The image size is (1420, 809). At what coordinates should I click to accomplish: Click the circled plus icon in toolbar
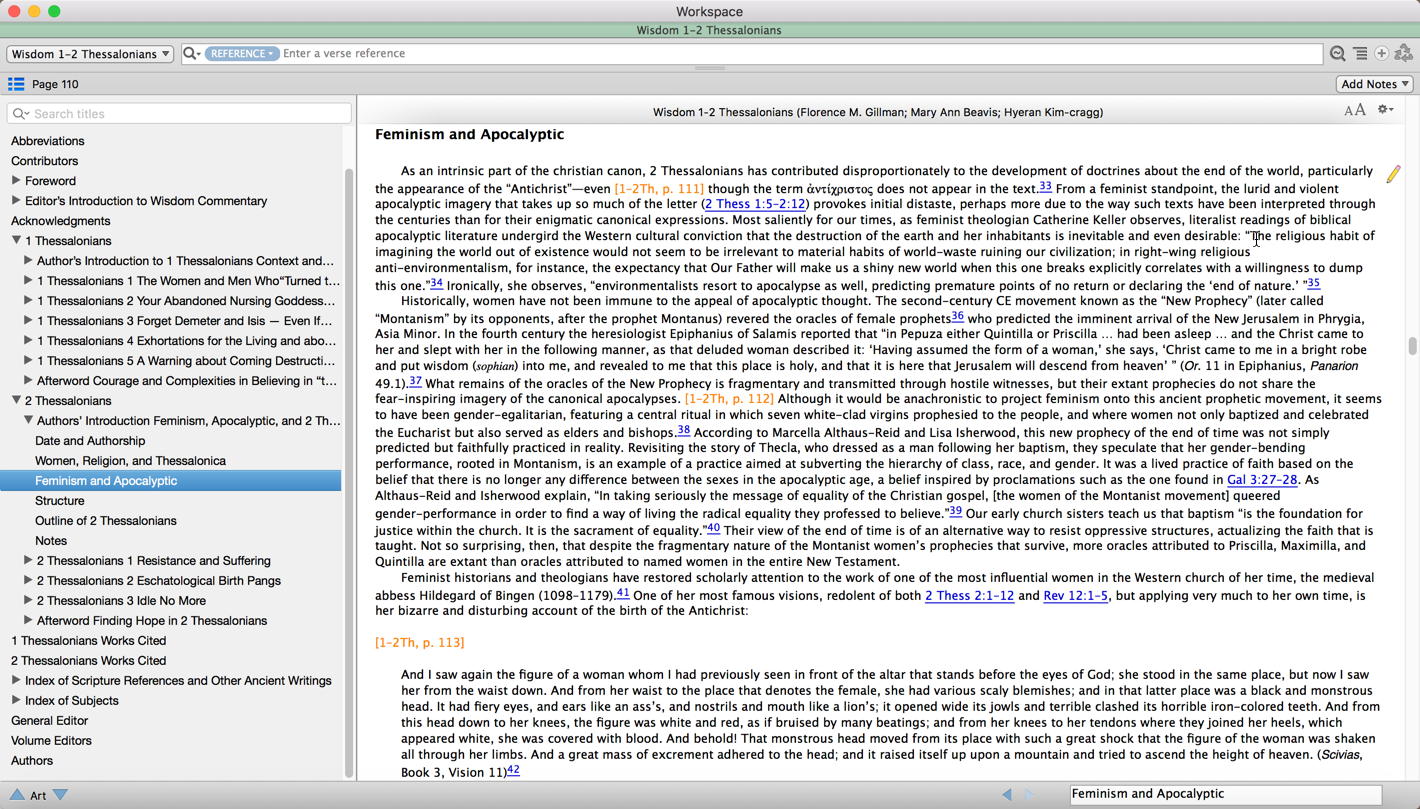(1382, 54)
